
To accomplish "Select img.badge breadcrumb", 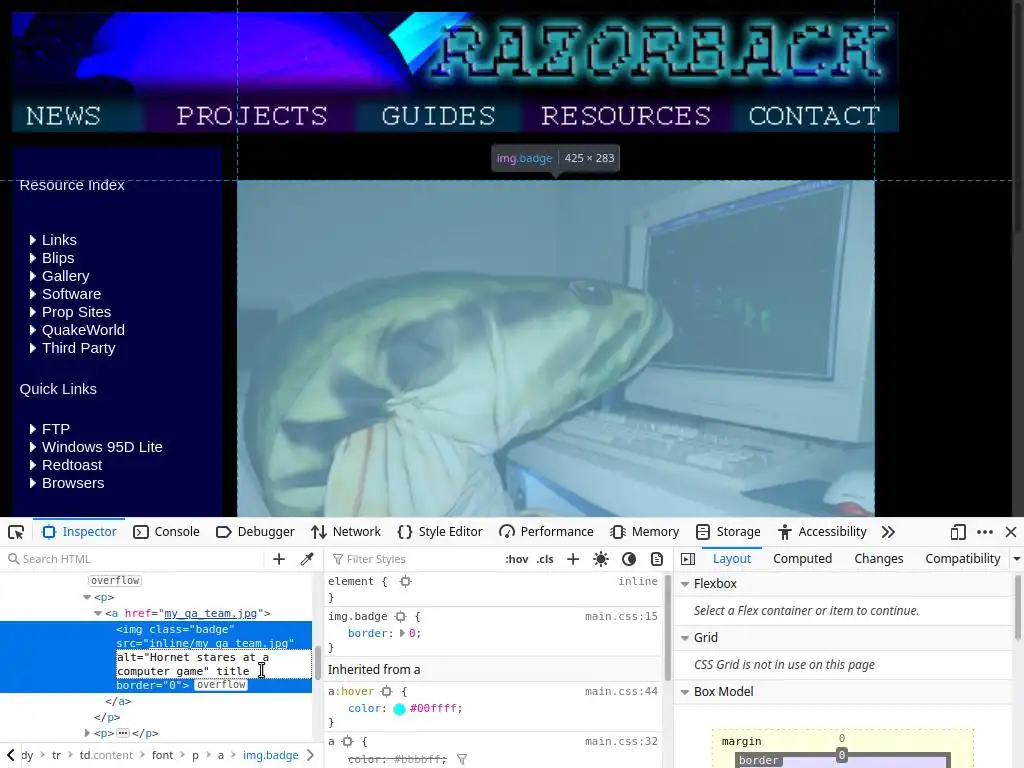I will [x=270, y=756].
